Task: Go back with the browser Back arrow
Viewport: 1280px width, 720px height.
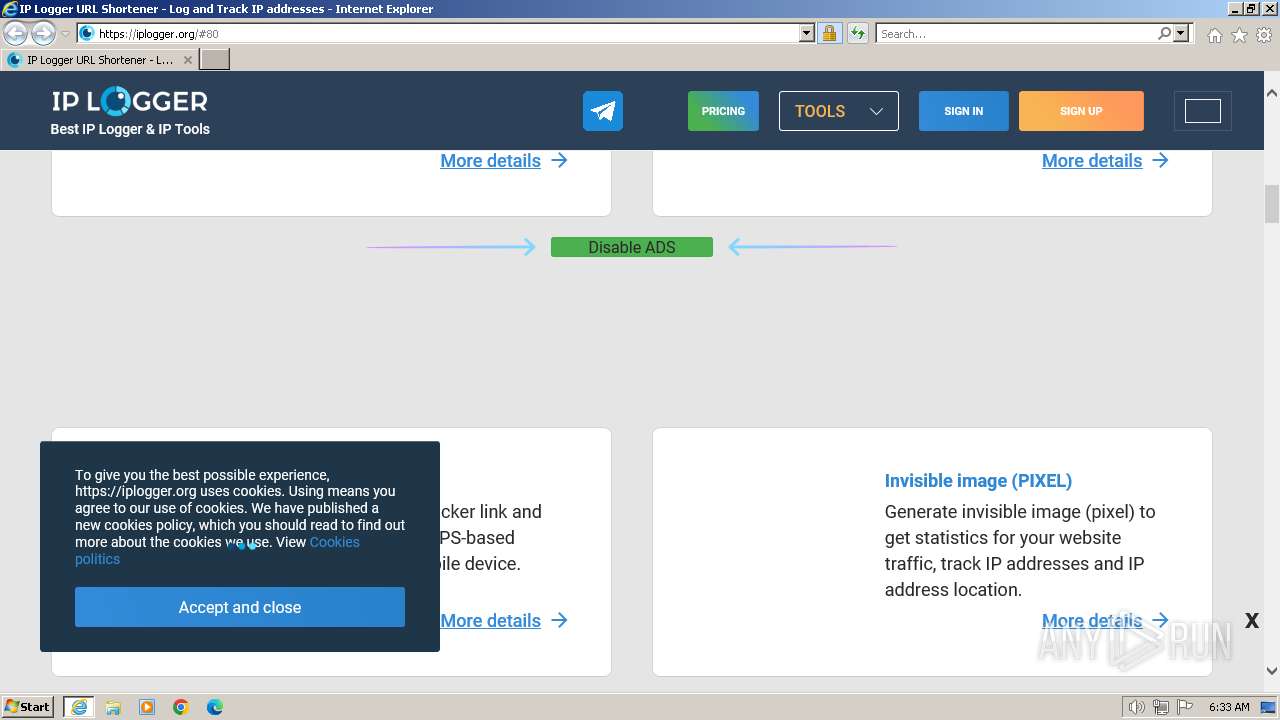Action: tap(16, 33)
